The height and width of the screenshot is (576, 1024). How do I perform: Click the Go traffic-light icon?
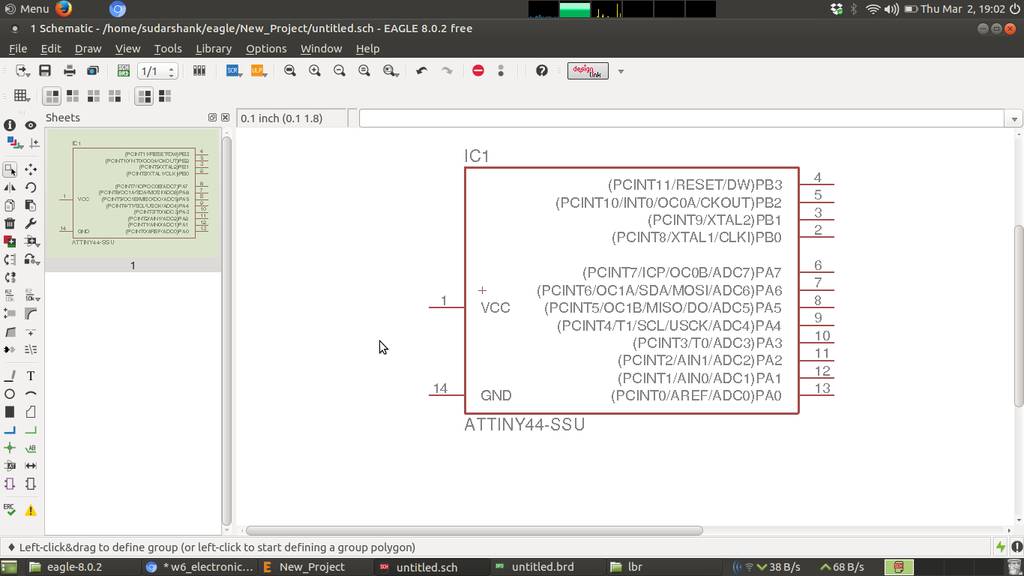[501, 71]
